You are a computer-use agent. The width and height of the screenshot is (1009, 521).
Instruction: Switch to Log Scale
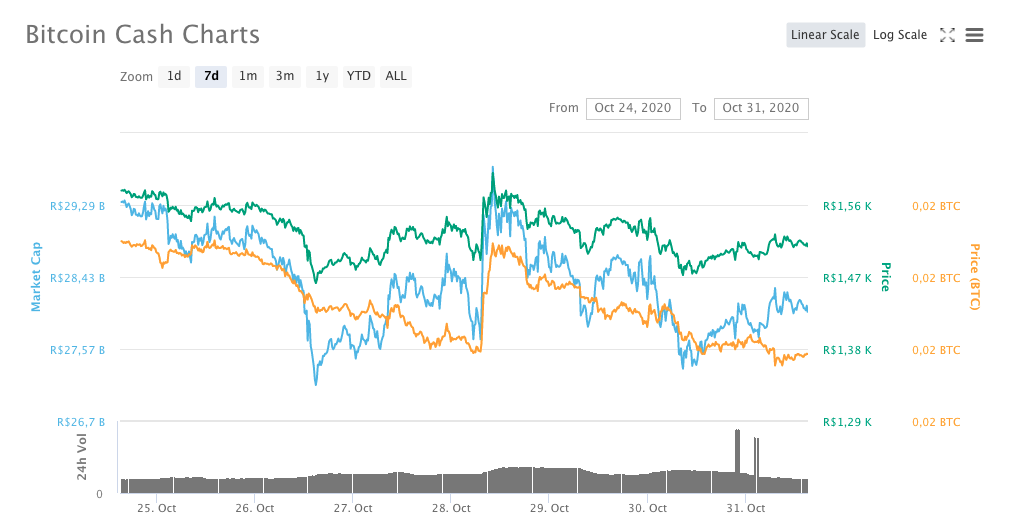(900, 35)
